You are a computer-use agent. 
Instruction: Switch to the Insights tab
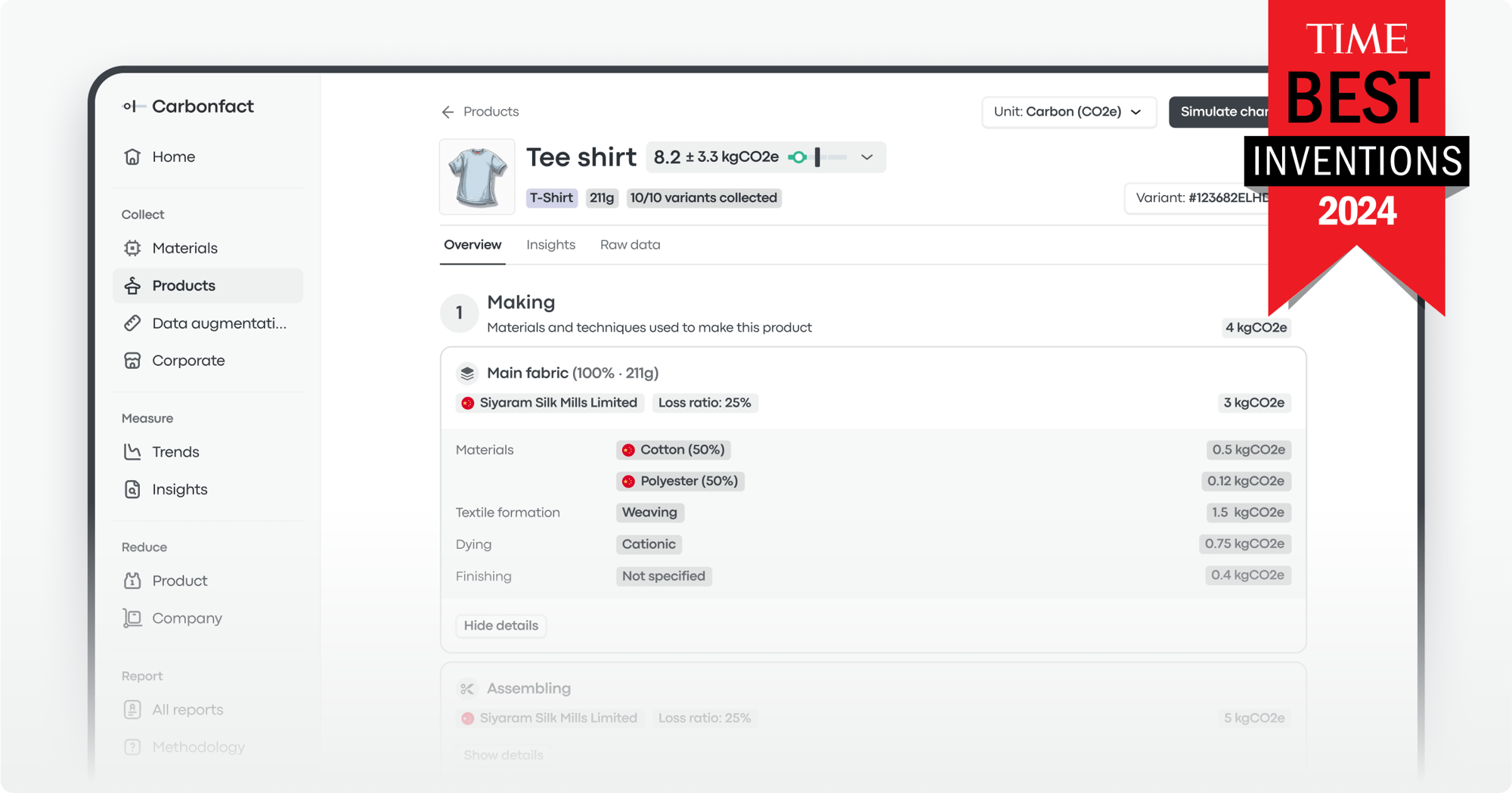tap(551, 245)
